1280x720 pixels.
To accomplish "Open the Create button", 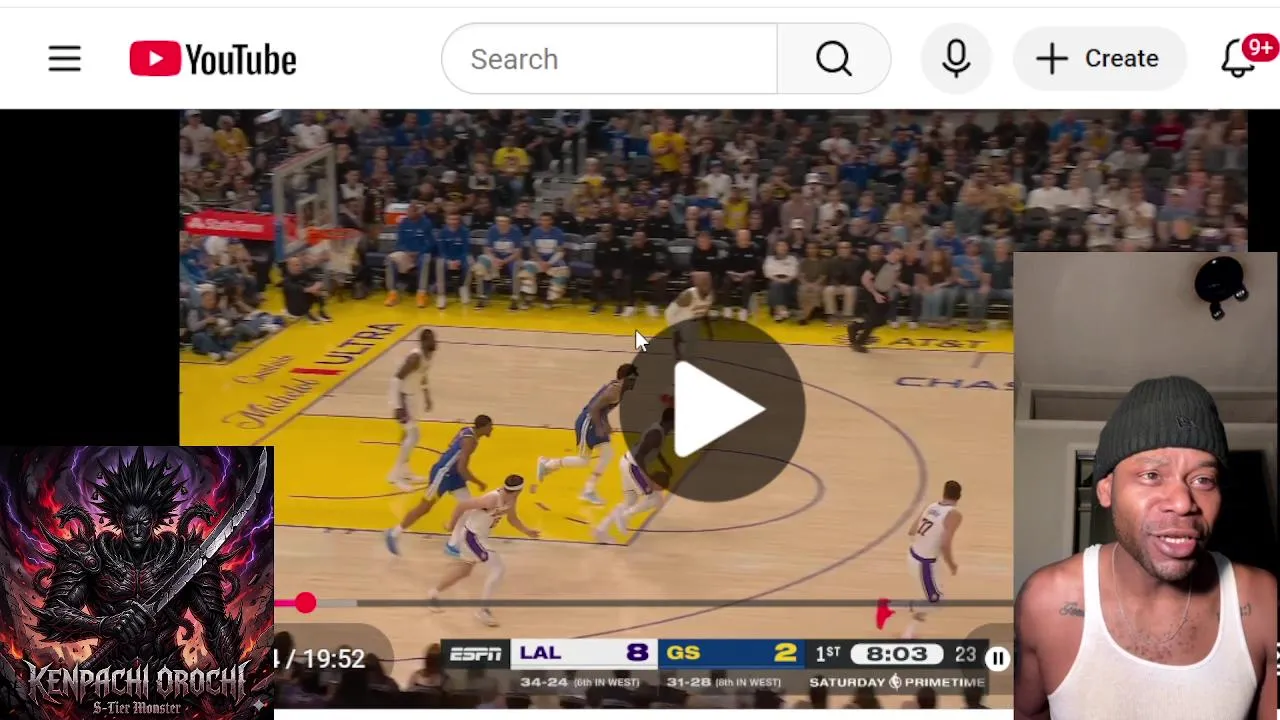I will 1099,59.
